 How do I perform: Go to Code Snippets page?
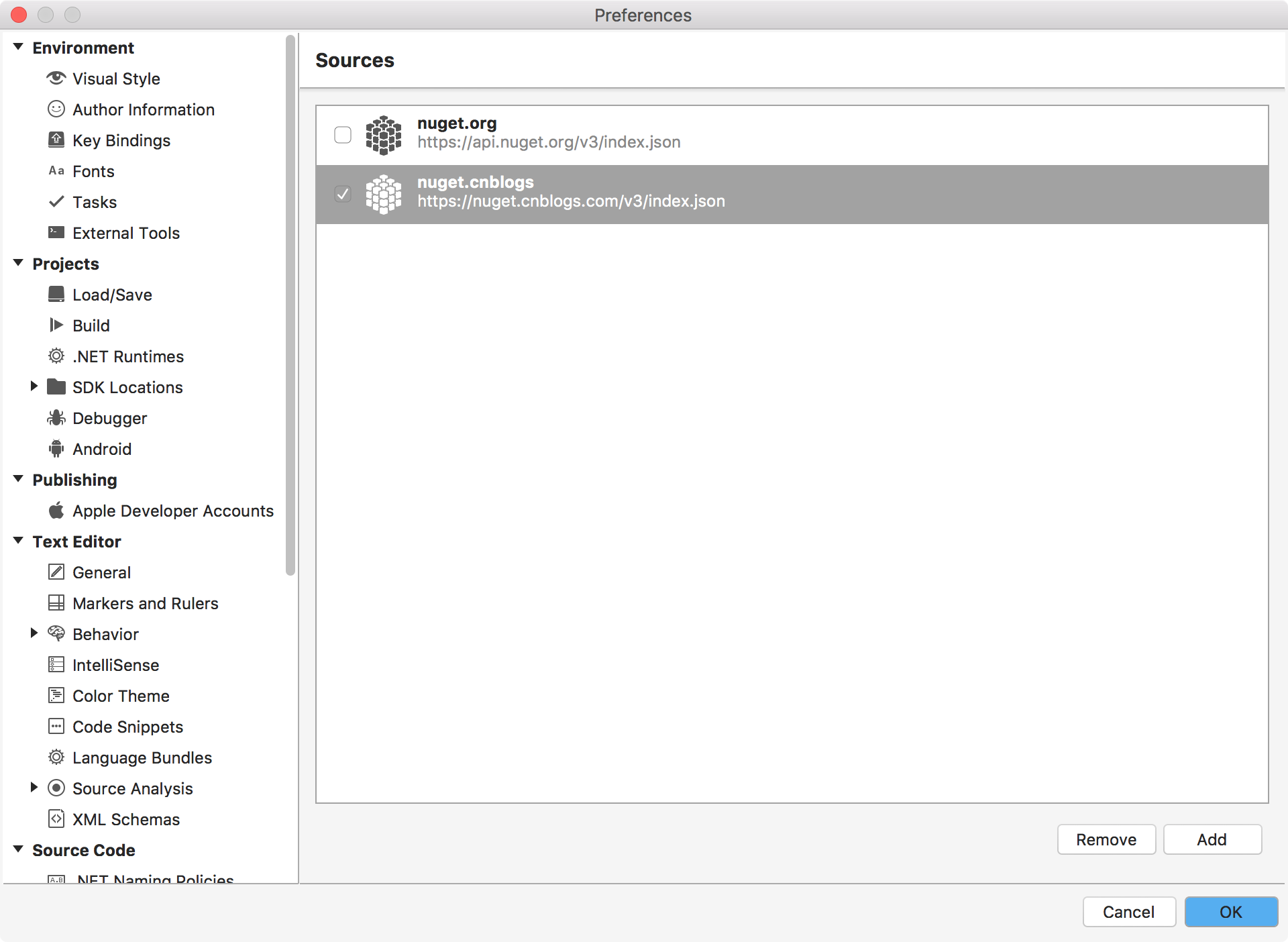pyautogui.click(x=127, y=727)
